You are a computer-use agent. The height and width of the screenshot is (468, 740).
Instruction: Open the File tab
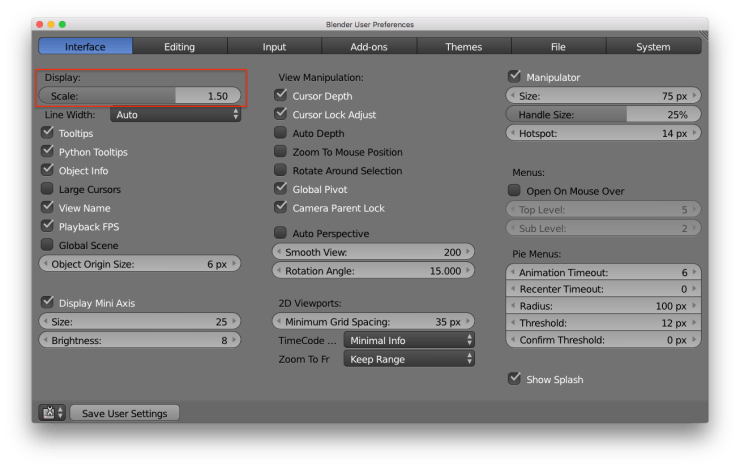point(558,47)
